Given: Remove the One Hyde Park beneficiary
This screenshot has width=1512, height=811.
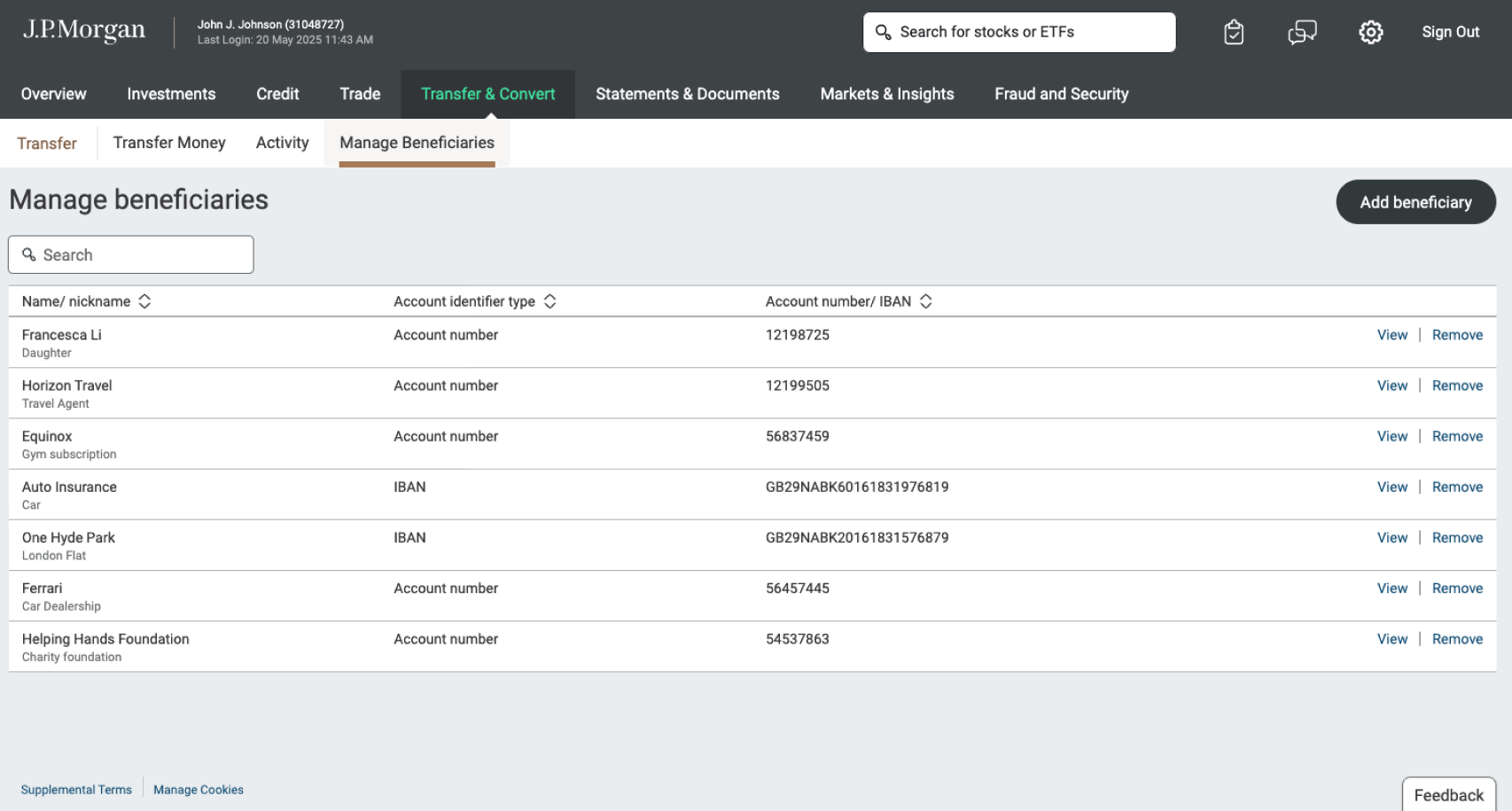Looking at the screenshot, I should click(x=1458, y=538).
